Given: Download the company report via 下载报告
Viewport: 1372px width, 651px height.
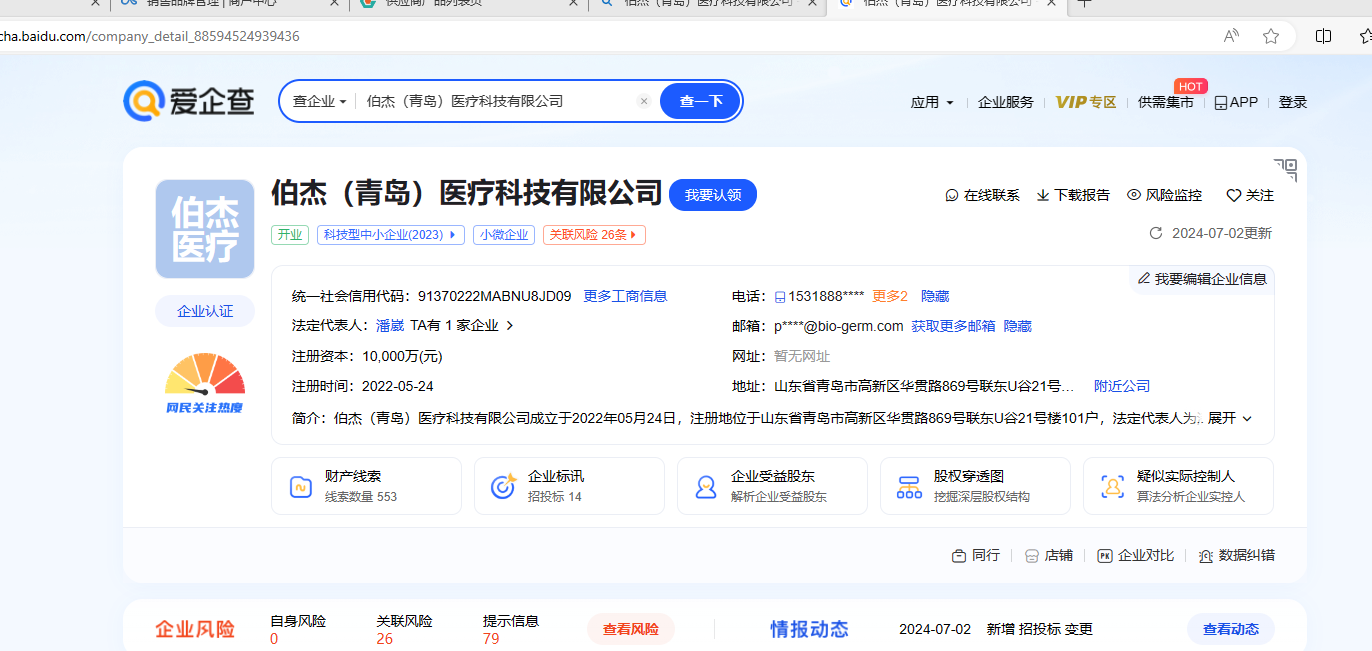Looking at the screenshot, I should point(1073,195).
